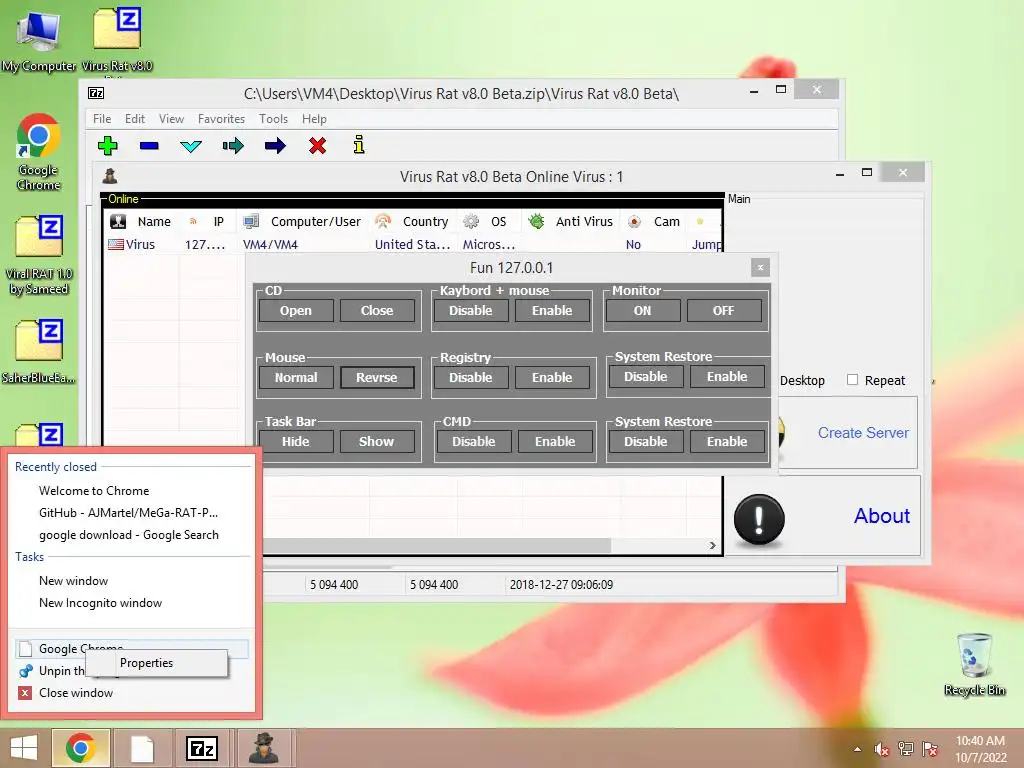
Task: Hide the Task Bar
Action: coord(296,441)
